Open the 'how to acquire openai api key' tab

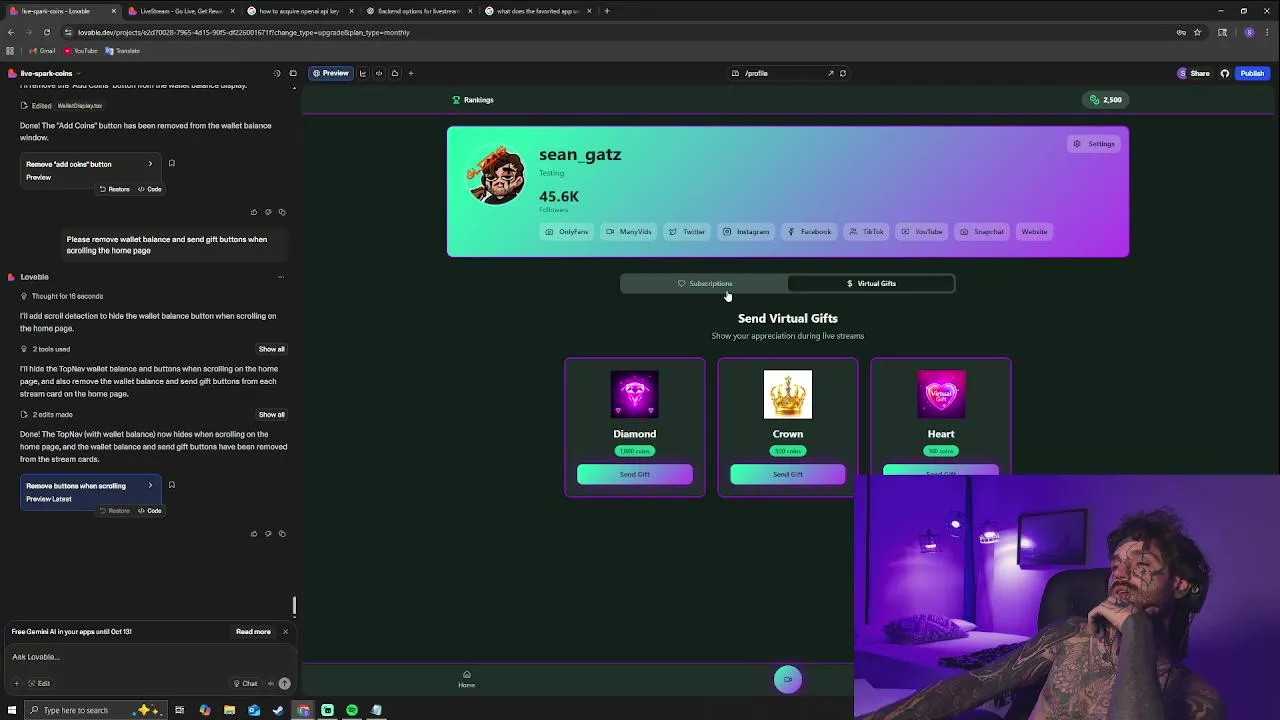tap(299, 11)
